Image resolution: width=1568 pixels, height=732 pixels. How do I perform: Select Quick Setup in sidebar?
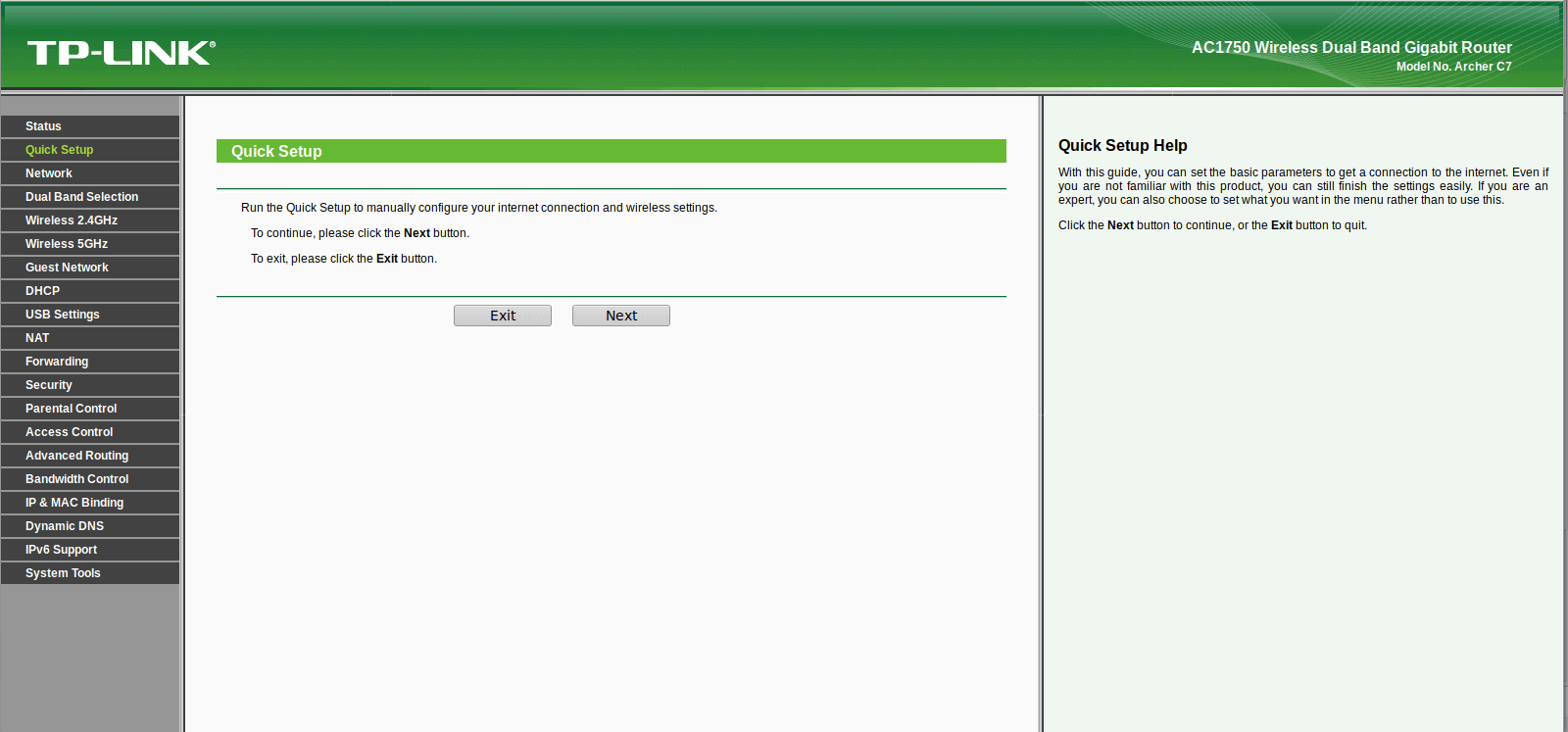point(90,150)
